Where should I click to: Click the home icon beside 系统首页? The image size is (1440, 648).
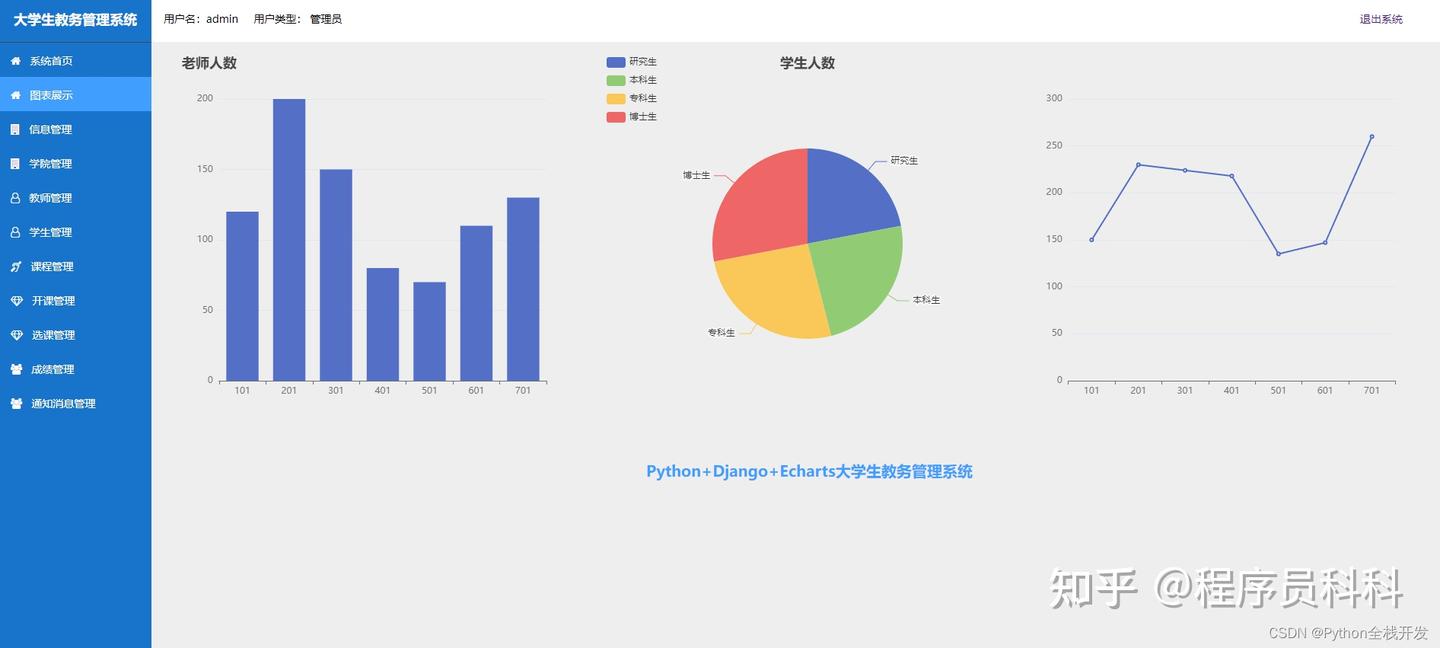[15, 61]
